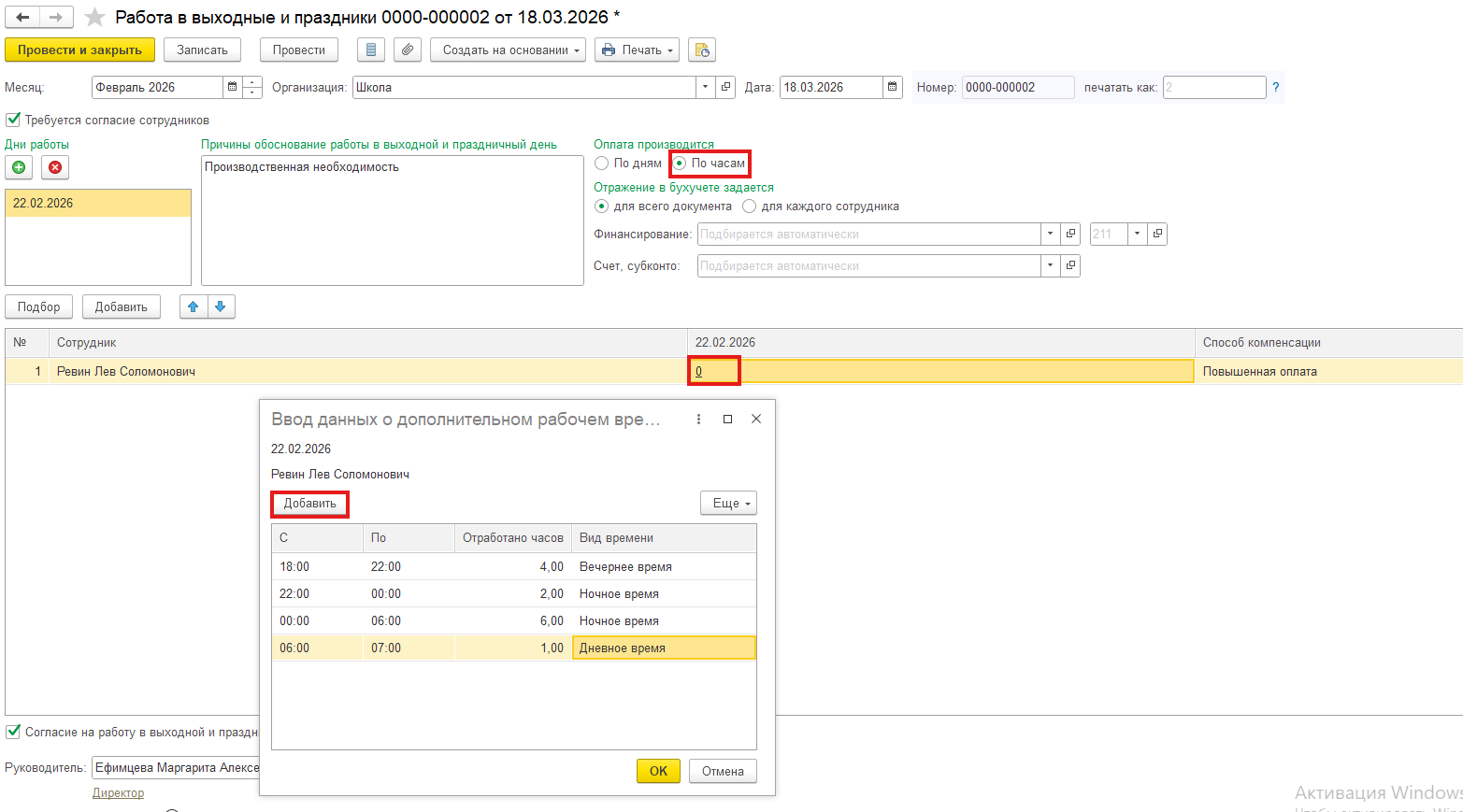Open the 211 code dropdown
1463x812 pixels.
(x=1137, y=234)
